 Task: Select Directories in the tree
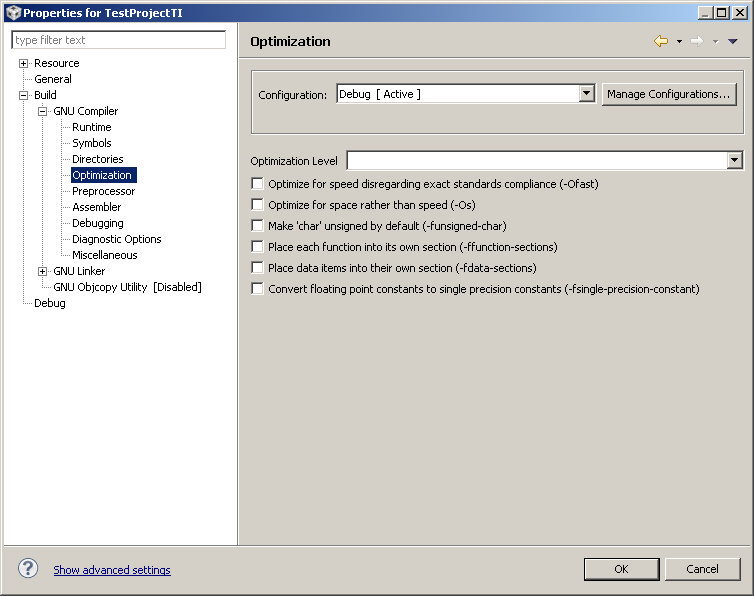point(98,159)
